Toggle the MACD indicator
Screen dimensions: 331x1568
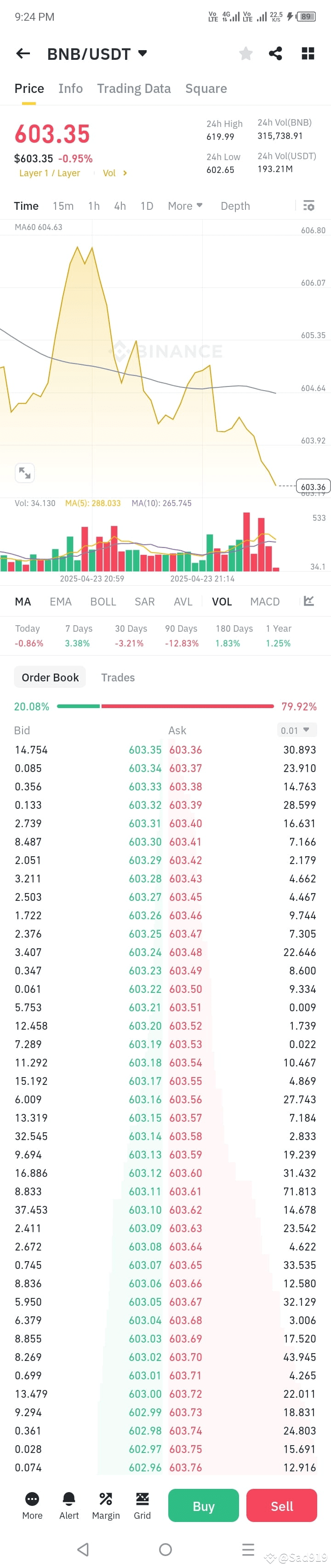[265, 601]
